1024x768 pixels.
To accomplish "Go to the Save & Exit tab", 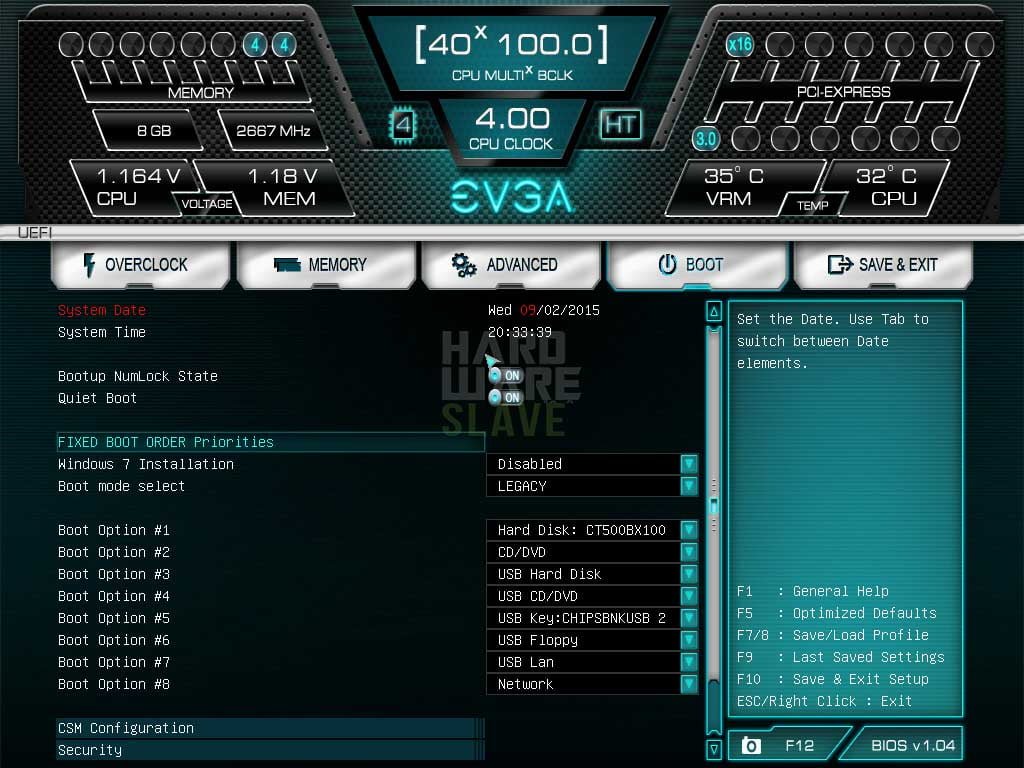I will point(883,264).
